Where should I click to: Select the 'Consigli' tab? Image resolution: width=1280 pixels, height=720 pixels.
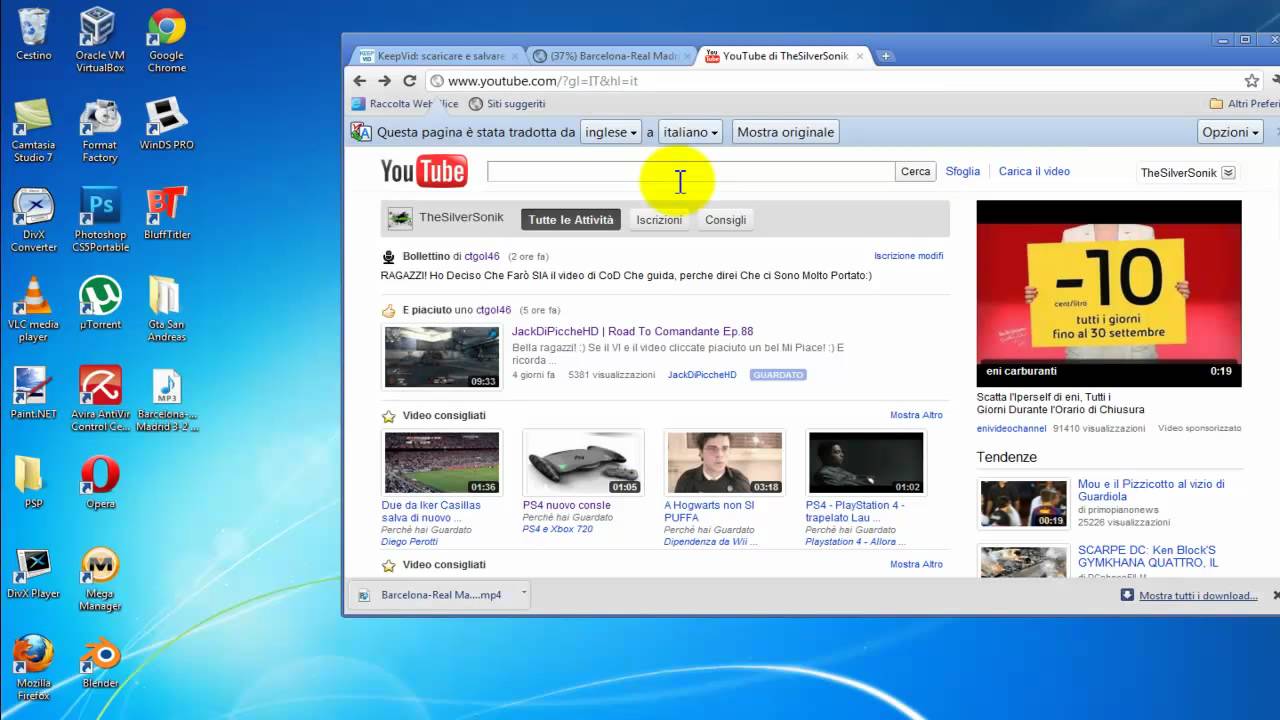click(x=726, y=220)
